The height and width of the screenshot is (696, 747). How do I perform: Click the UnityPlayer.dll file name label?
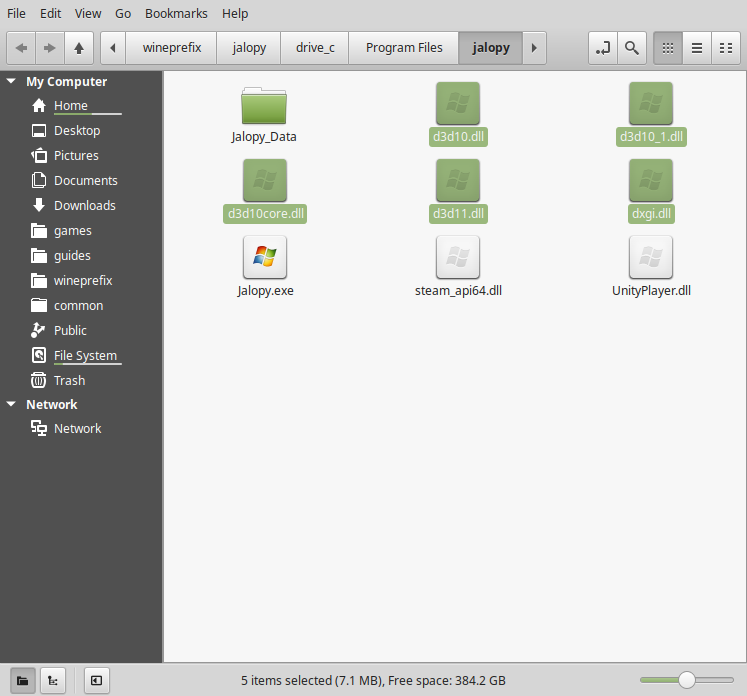[x=651, y=291]
